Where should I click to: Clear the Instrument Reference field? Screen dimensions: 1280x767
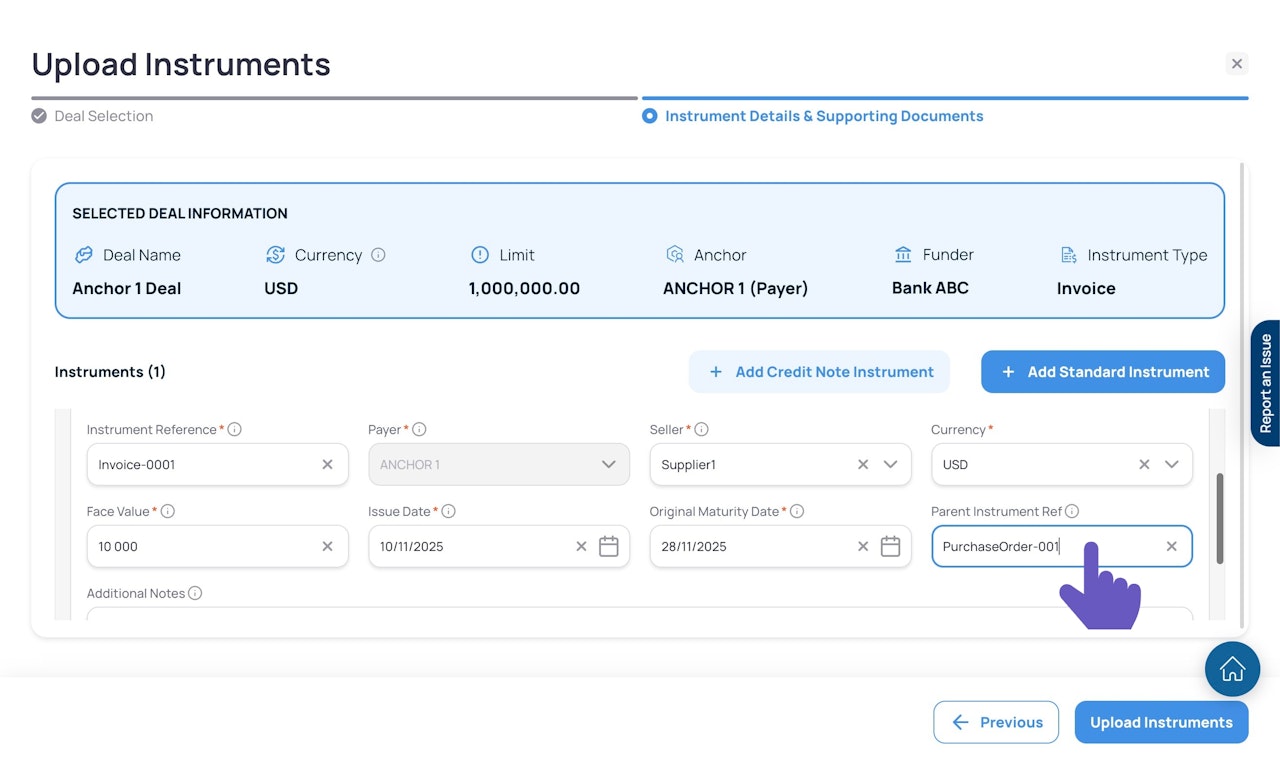coord(327,465)
